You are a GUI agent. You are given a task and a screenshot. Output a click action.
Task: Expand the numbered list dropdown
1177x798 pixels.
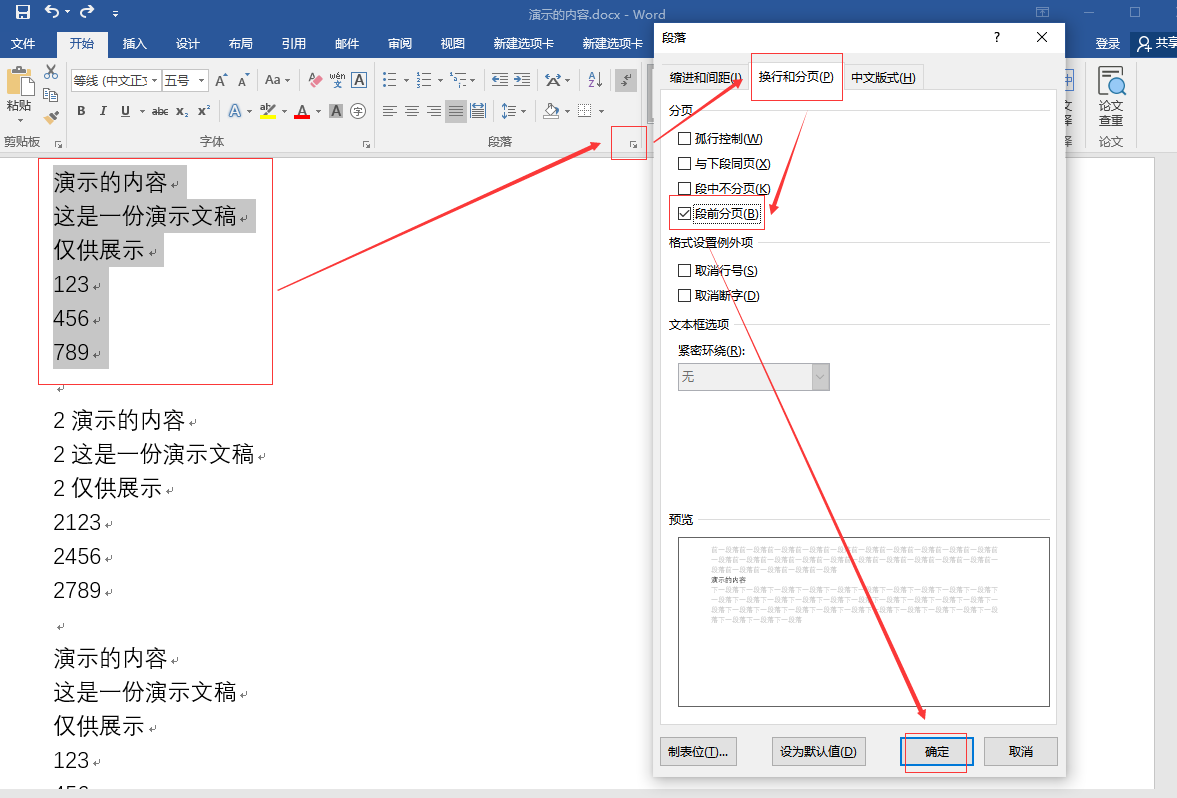point(440,80)
